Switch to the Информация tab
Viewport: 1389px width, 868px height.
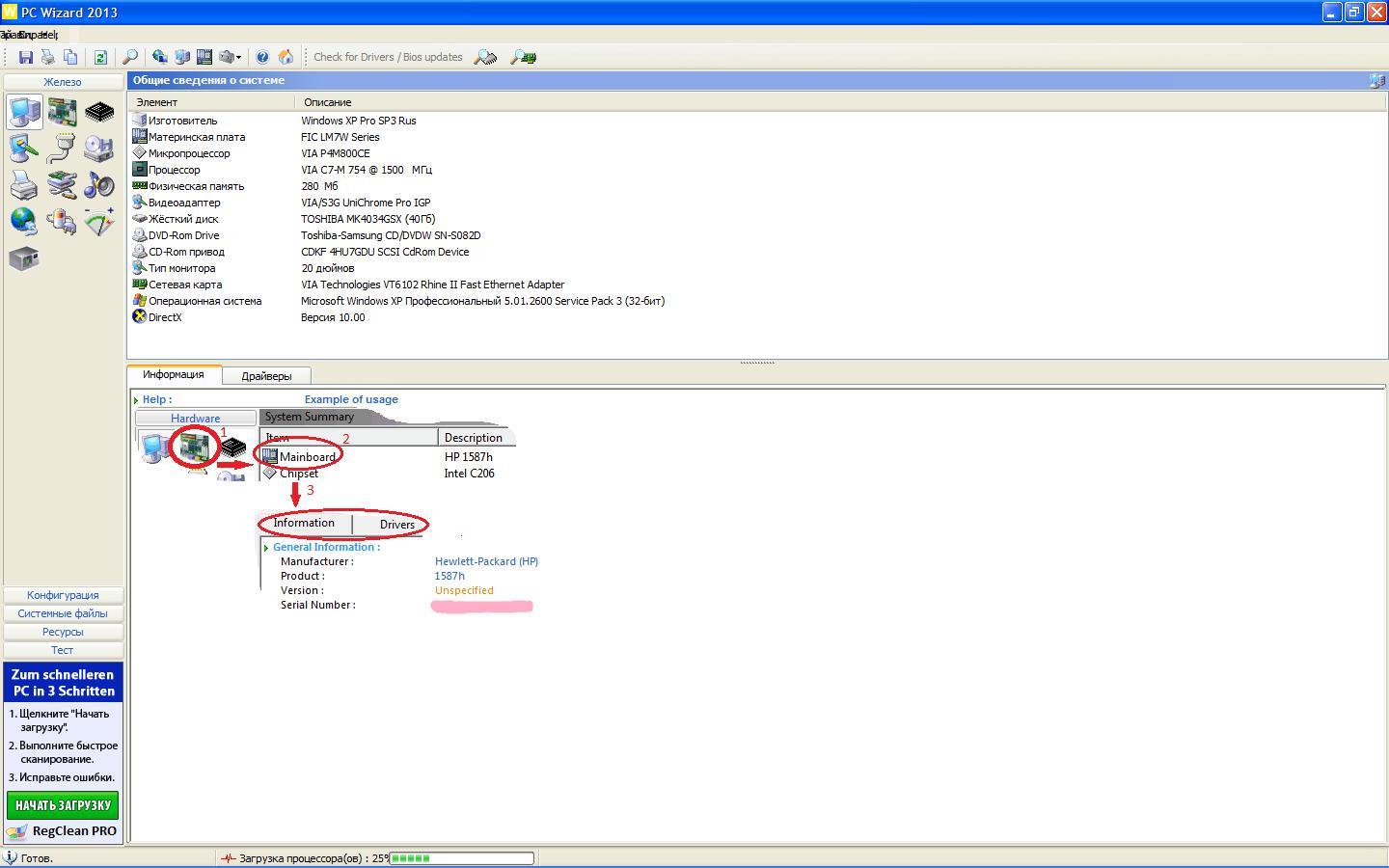click(x=174, y=374)
